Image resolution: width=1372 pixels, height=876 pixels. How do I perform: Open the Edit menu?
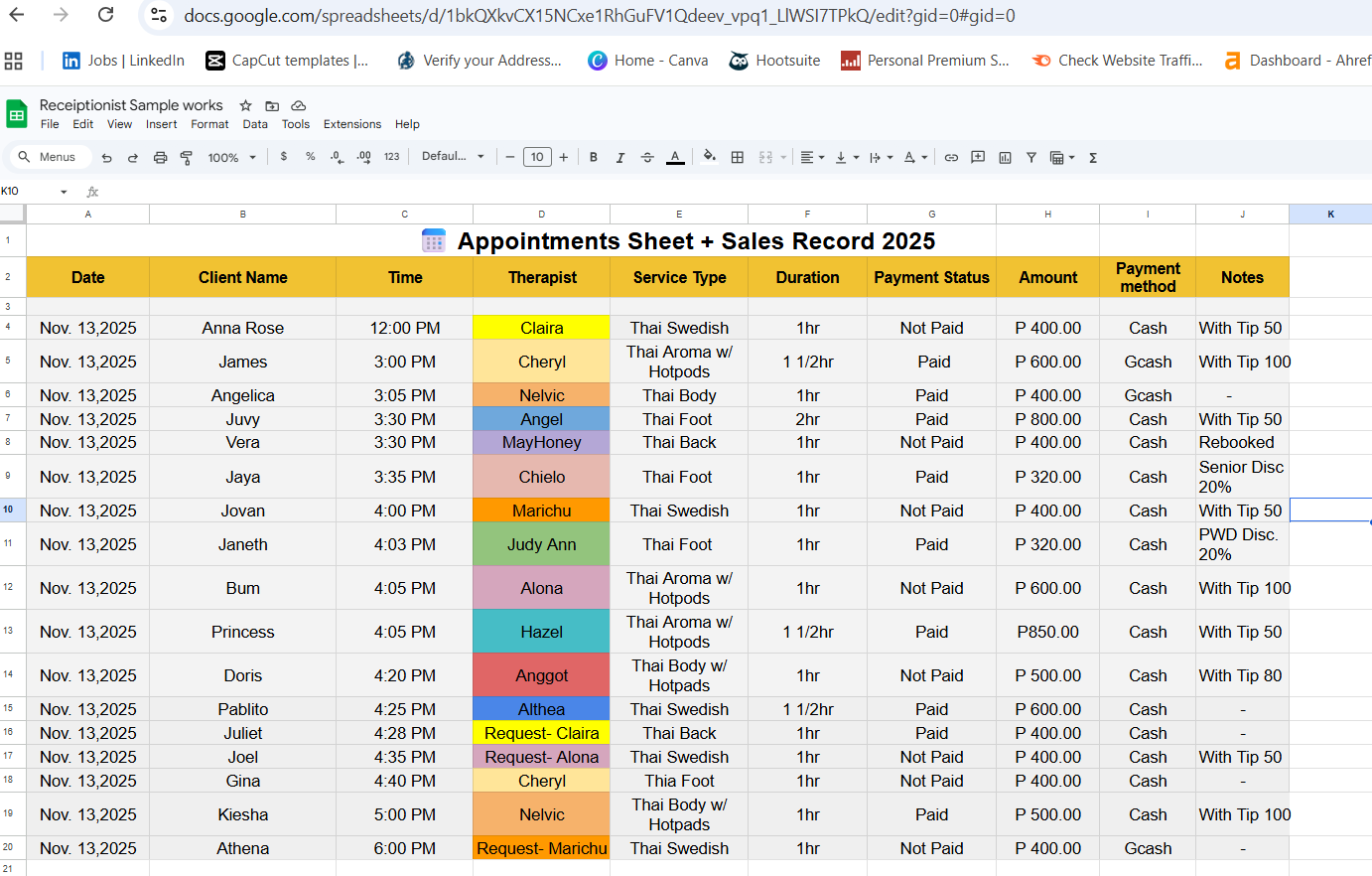coord(83,124)
